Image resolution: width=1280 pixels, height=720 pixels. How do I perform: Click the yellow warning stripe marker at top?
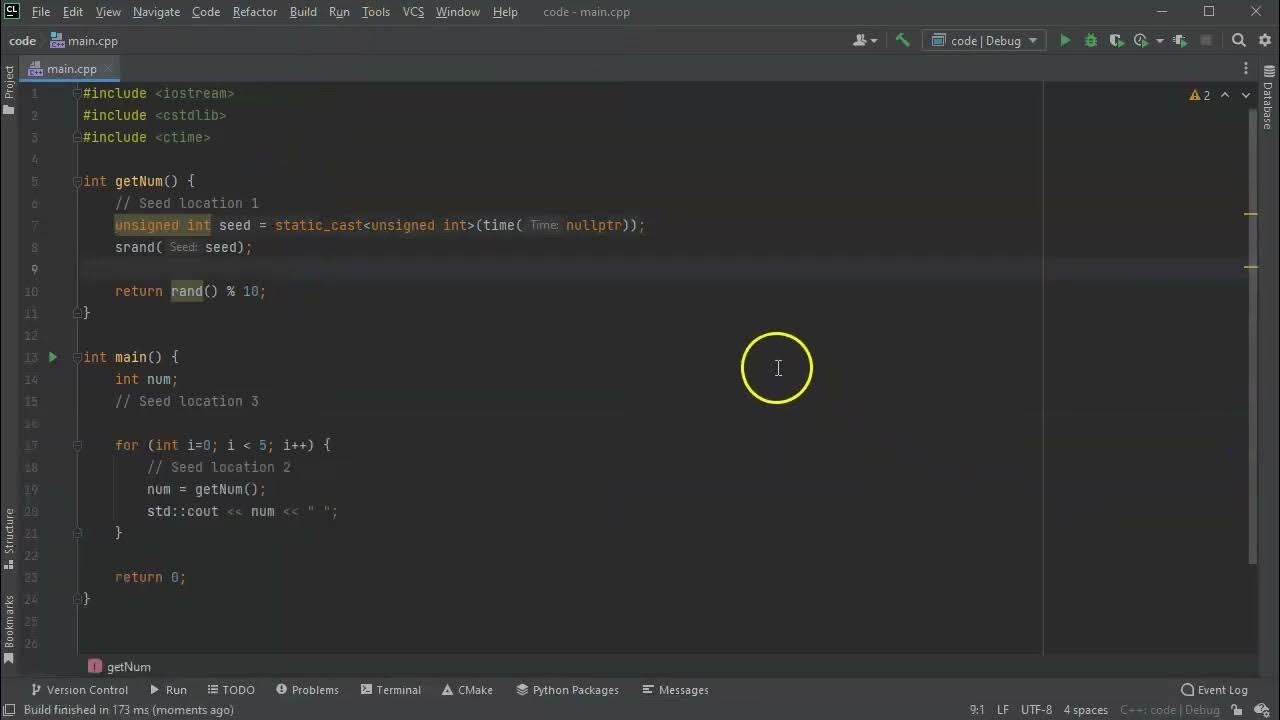tap(1250, 214)
